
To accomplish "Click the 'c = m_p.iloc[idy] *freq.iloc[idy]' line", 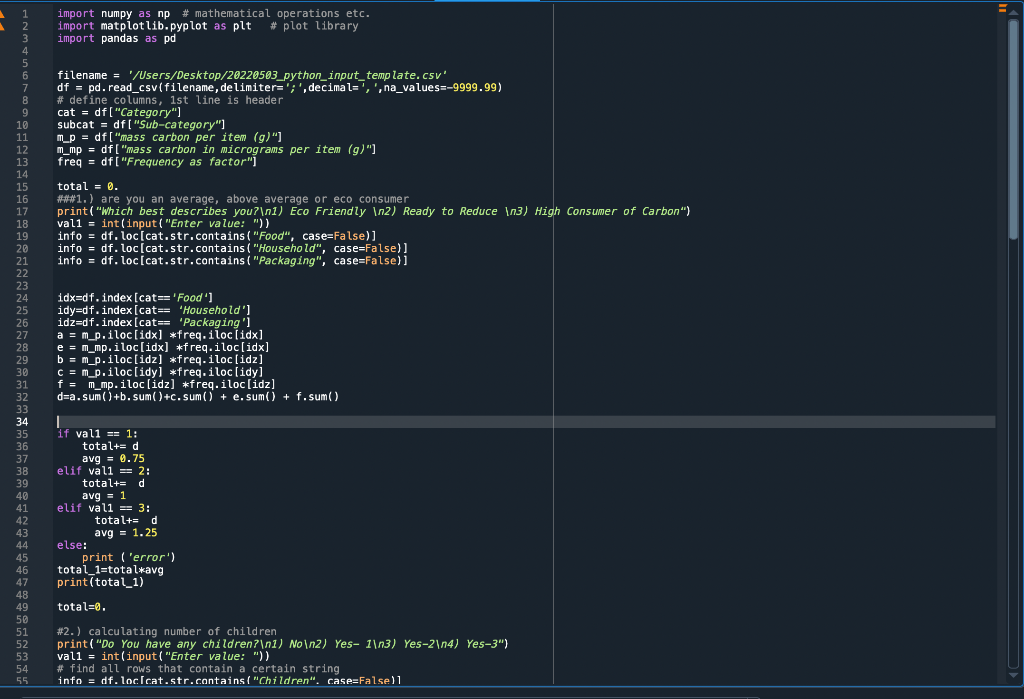I will point(160,373).
